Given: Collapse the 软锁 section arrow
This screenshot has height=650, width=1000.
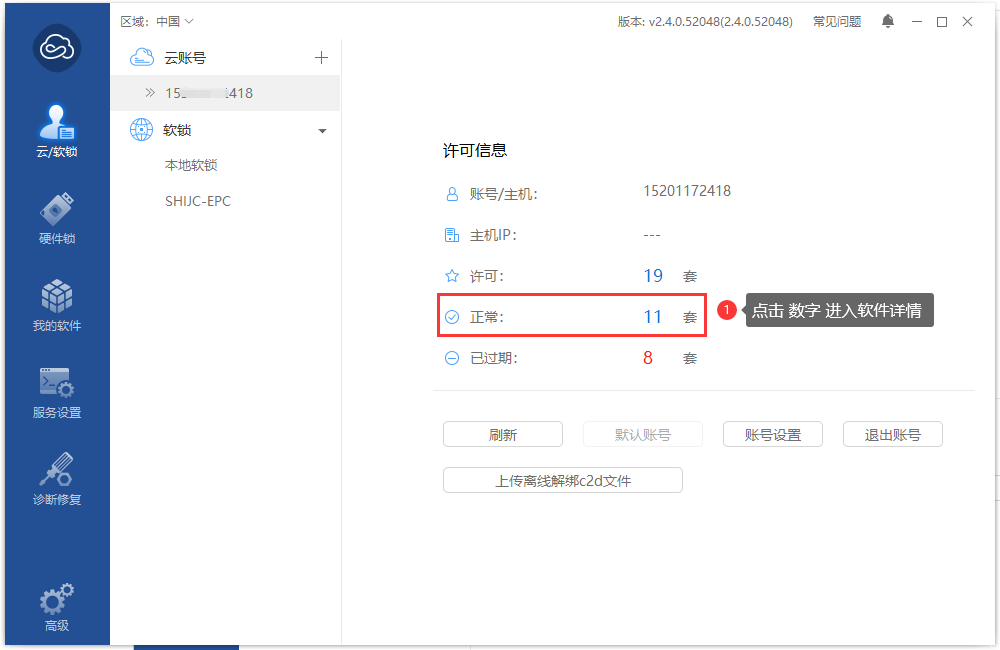Looking at the screenshot, I should [x=323, y=131].
